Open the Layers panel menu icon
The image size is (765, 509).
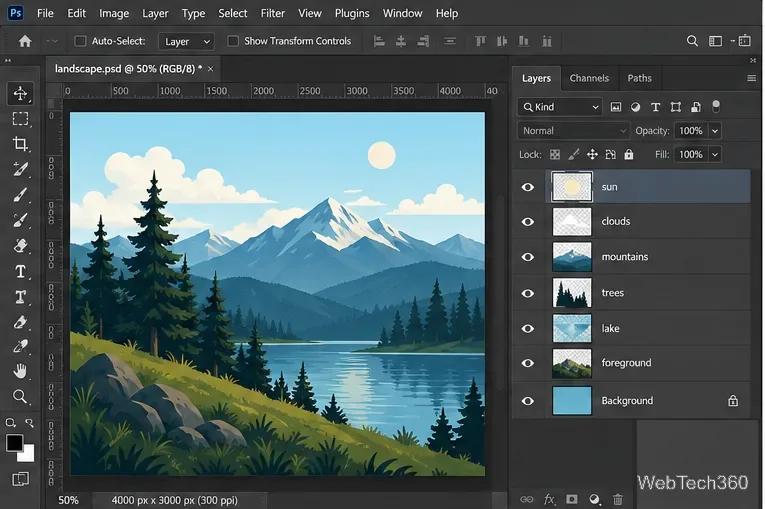[x=751, y=78]
